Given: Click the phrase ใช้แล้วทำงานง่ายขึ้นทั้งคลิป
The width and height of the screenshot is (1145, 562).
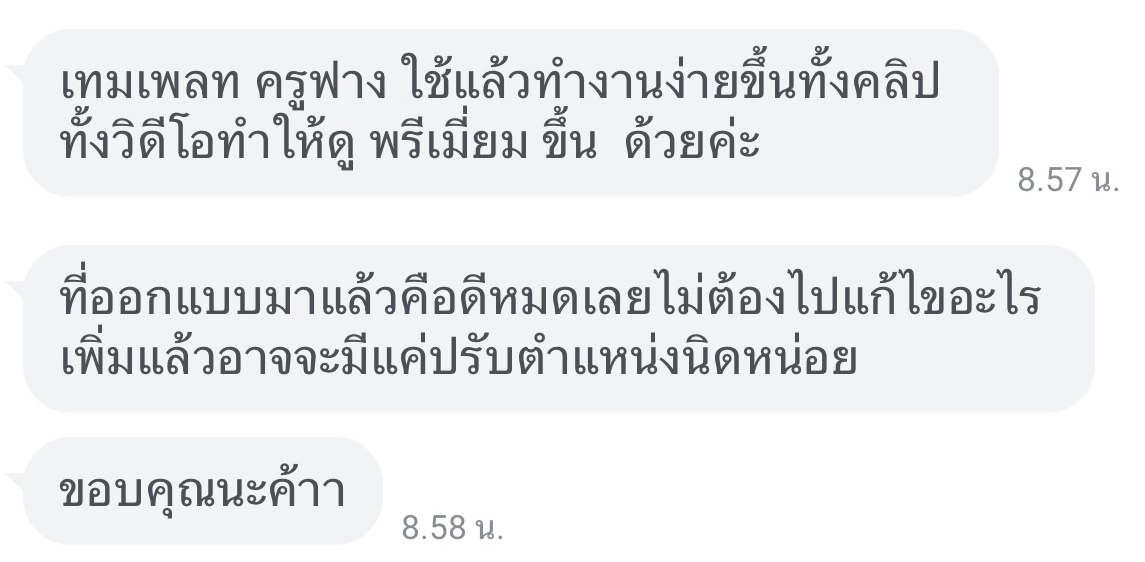Looking at the screenshot, I should pos(671,82).
